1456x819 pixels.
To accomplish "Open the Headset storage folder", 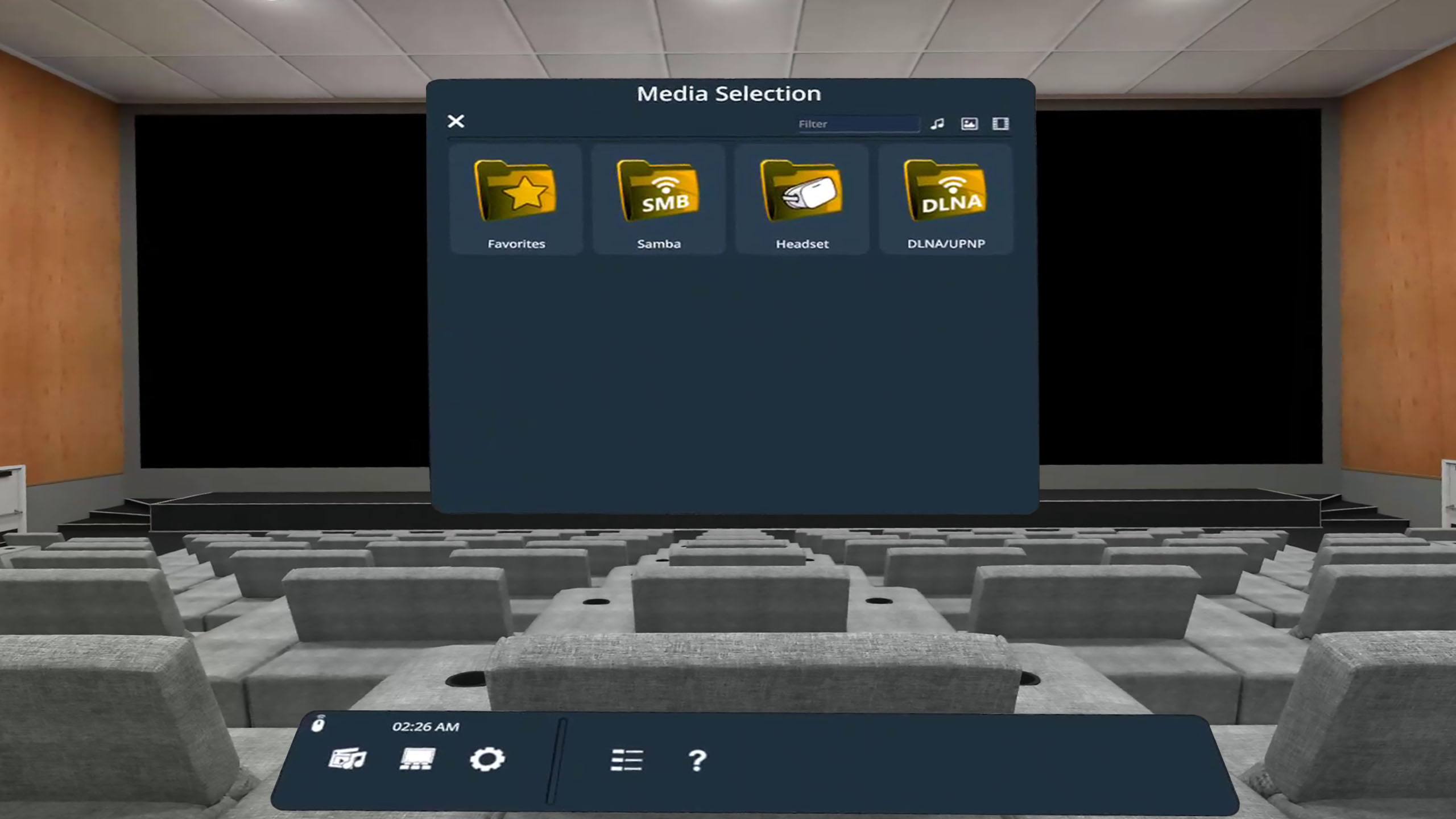I will click(802, 192).
